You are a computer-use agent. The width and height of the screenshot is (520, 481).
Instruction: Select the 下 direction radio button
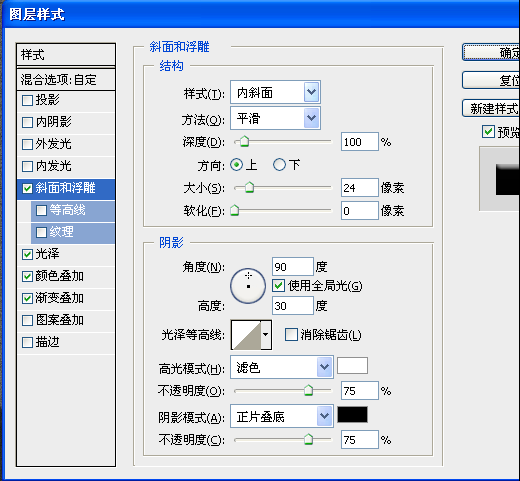click(x=279, y=165)
